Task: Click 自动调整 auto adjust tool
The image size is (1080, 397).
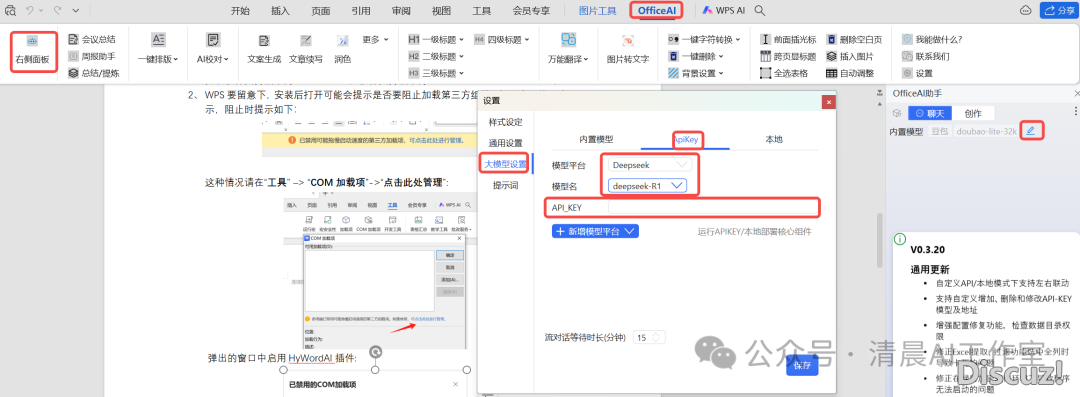Action: [850, 72]
